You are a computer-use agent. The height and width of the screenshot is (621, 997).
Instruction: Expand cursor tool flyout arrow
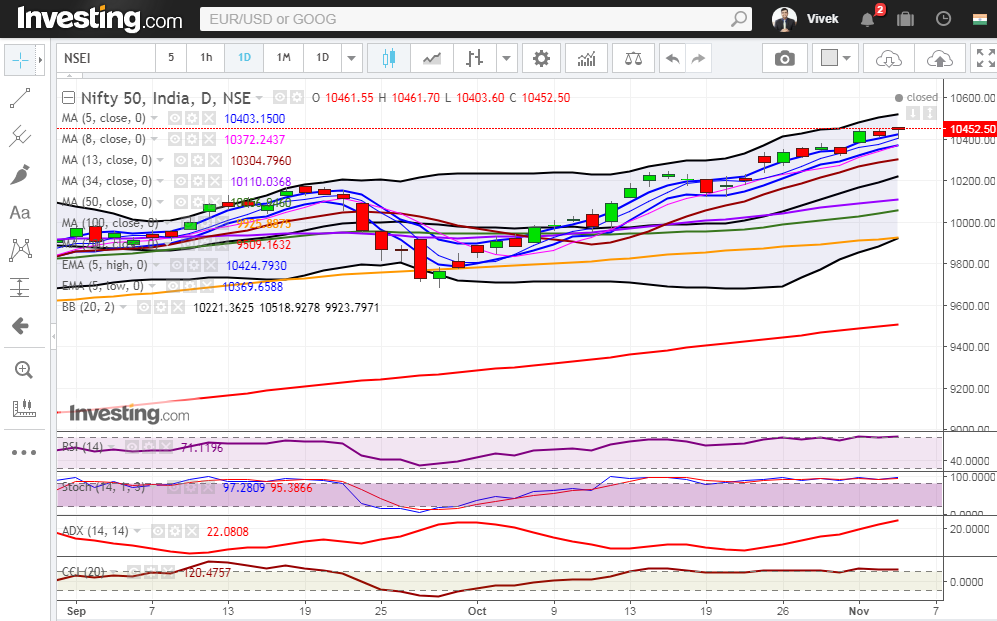click(40, 60)
